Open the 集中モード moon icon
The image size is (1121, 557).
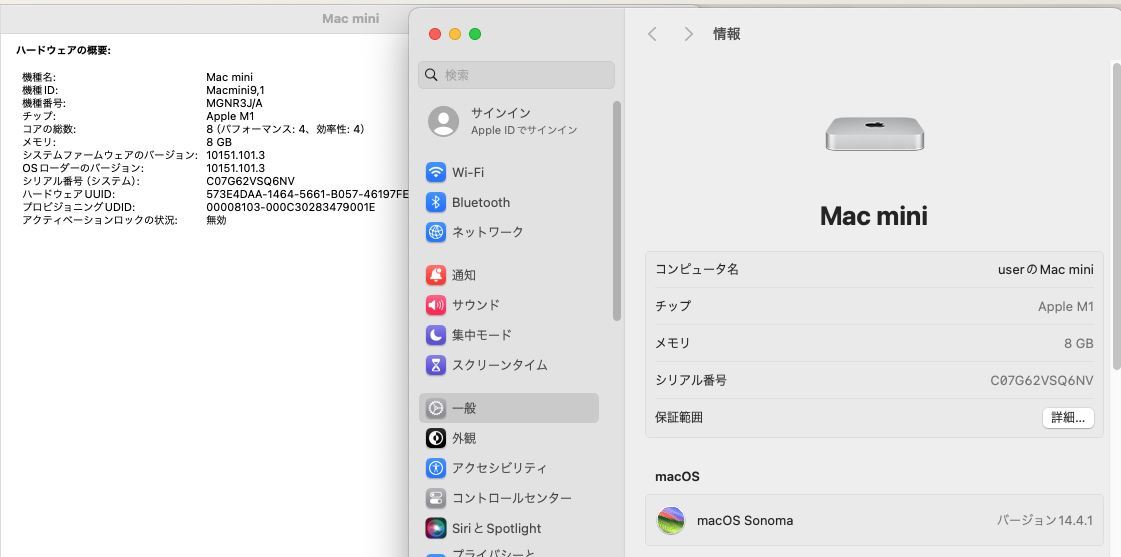tap(435, 335)
